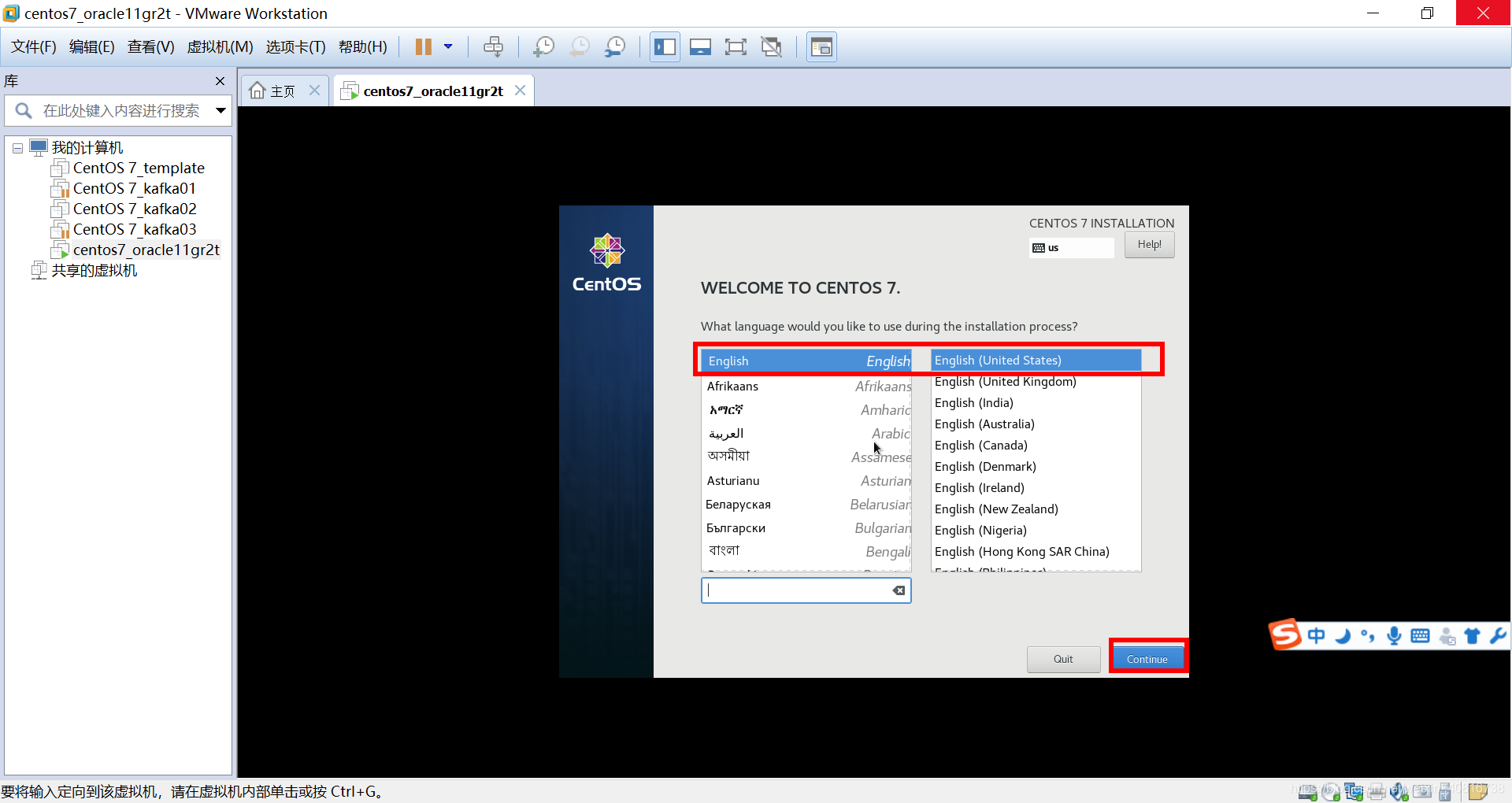The height and width of the screenshot is (803, 1512).
Task: Open Sogou toolbox wrench icon
Action: coord(1498,635)
